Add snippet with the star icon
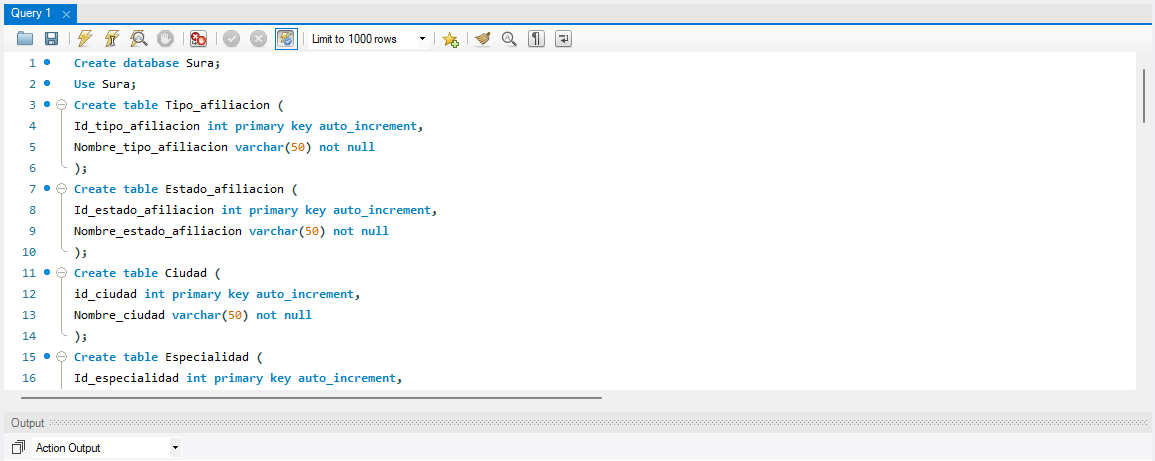The image size is (1155, 461). (x=451, y=39)
